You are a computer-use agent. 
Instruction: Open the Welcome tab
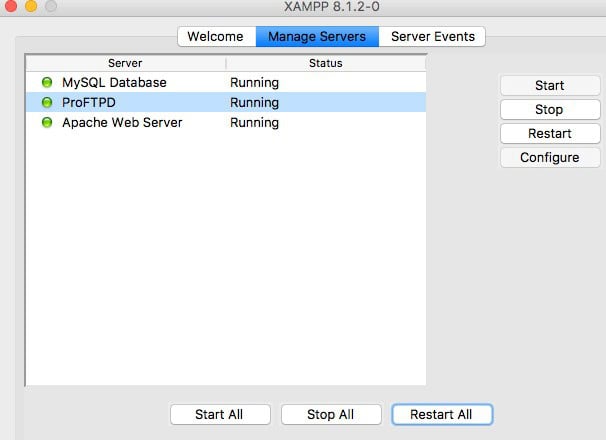click(217, 36)
